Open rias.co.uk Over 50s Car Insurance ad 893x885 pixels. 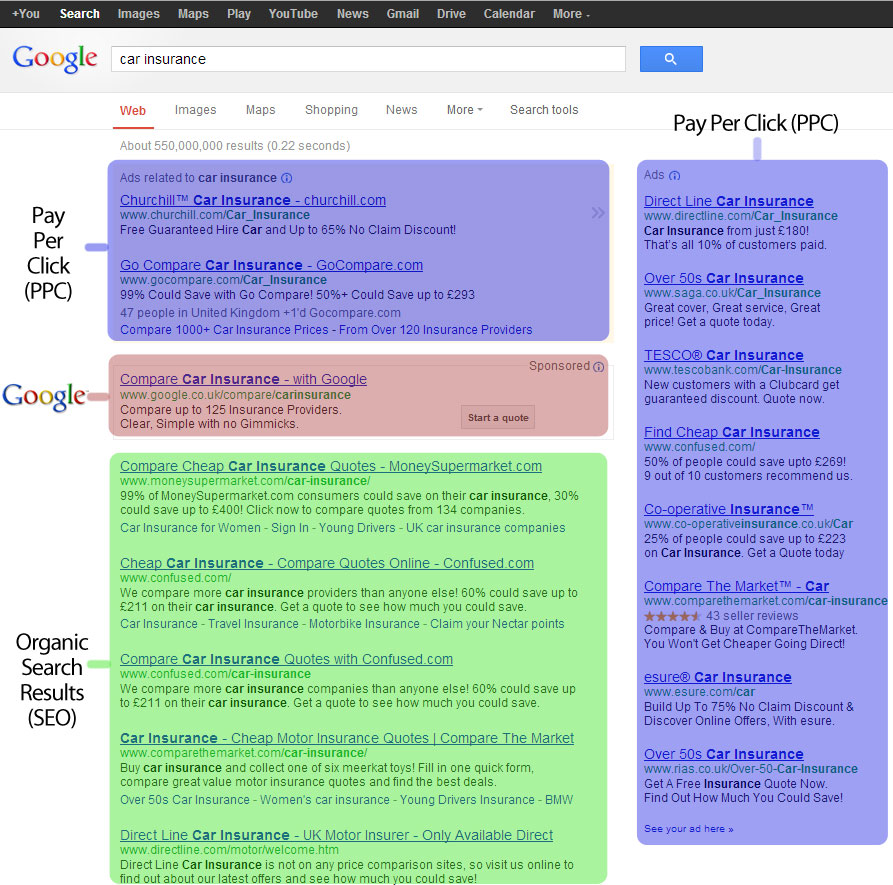coord(723,754)
